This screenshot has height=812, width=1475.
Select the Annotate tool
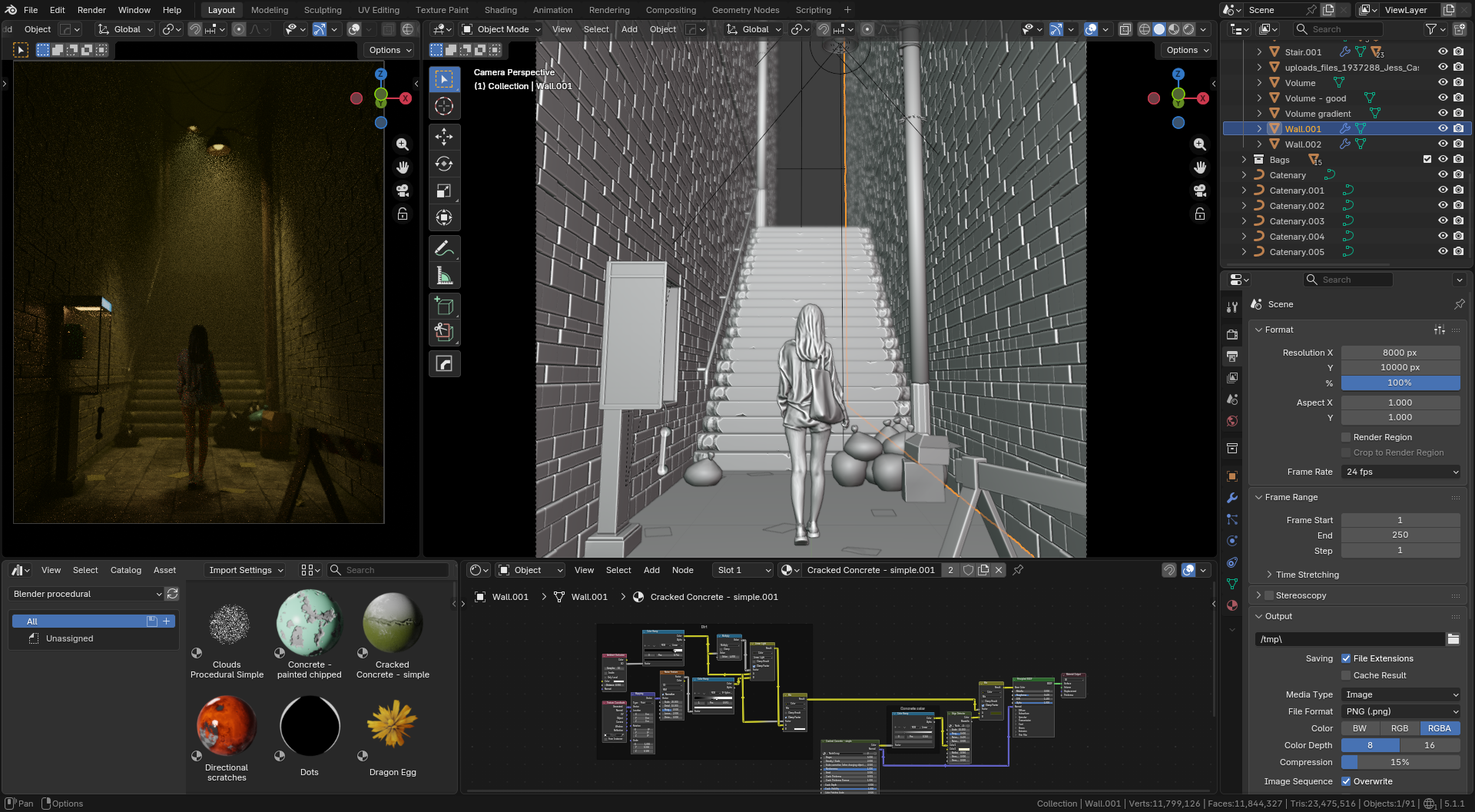click(x=444, y=248)
